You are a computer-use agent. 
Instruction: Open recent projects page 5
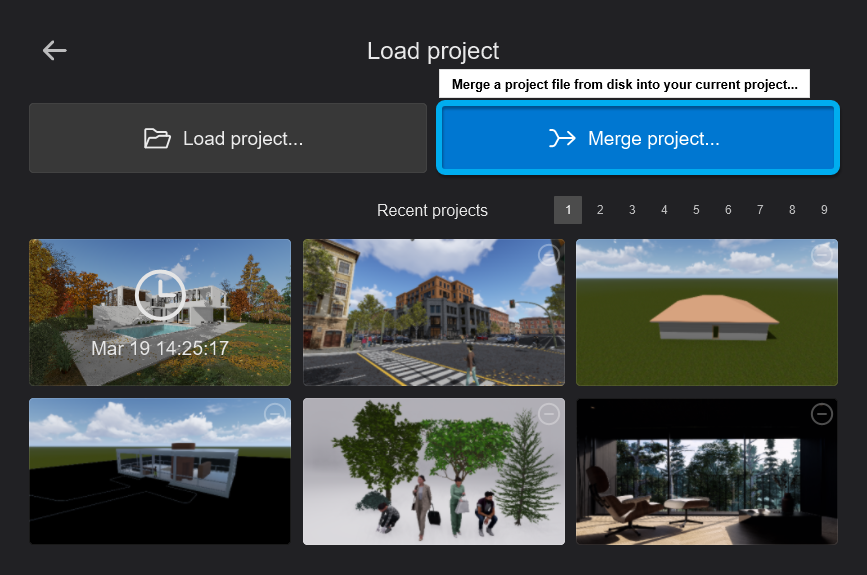(696, 210)
